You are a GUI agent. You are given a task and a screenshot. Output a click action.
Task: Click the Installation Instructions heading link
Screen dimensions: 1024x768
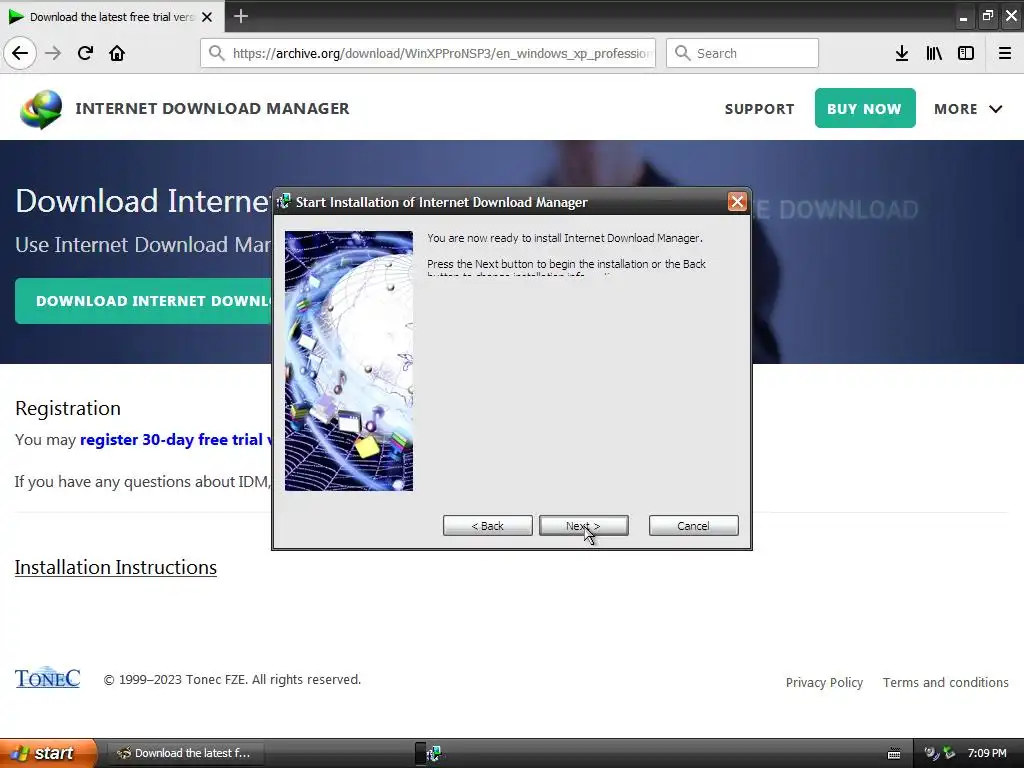[x=116, y=568]
